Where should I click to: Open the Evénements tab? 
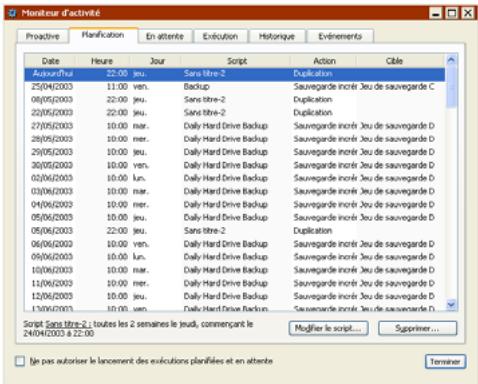click(340, 36)
